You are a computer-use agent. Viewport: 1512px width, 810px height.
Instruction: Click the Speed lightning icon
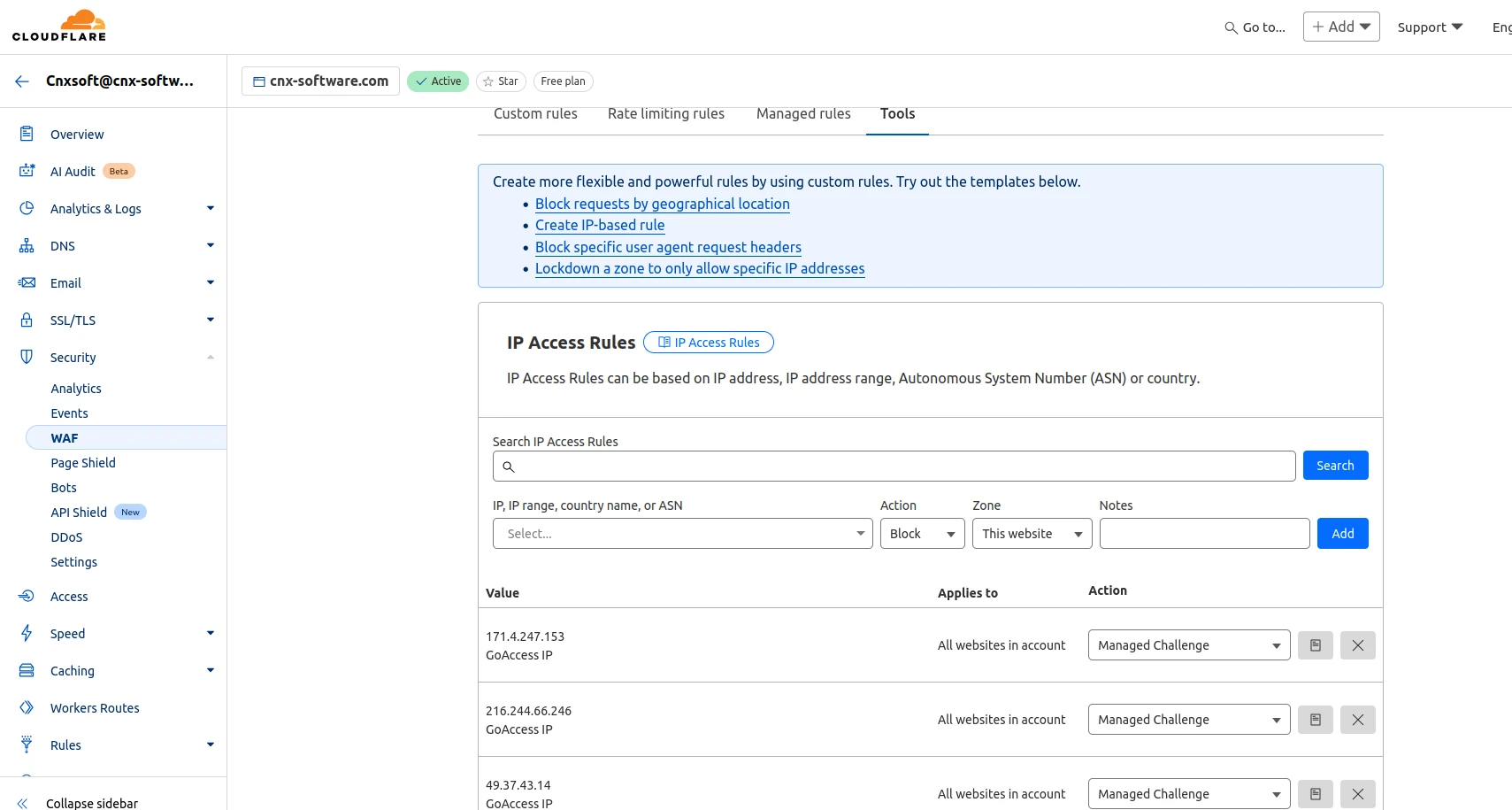click(27, 633)
